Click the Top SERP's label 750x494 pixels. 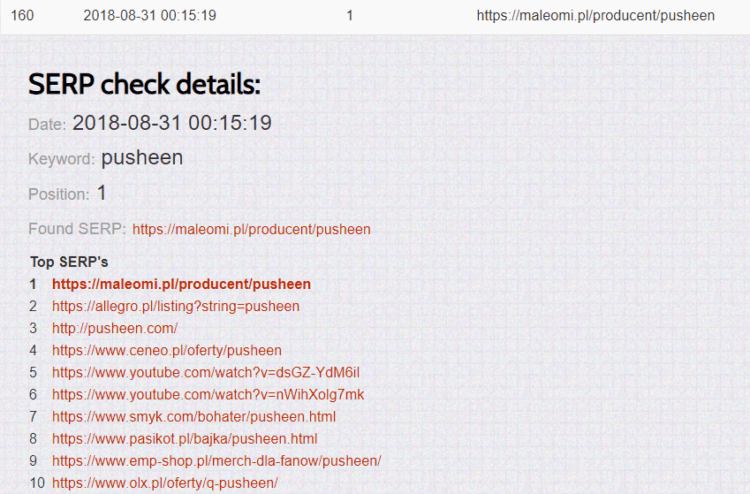(x=69, y=262)
